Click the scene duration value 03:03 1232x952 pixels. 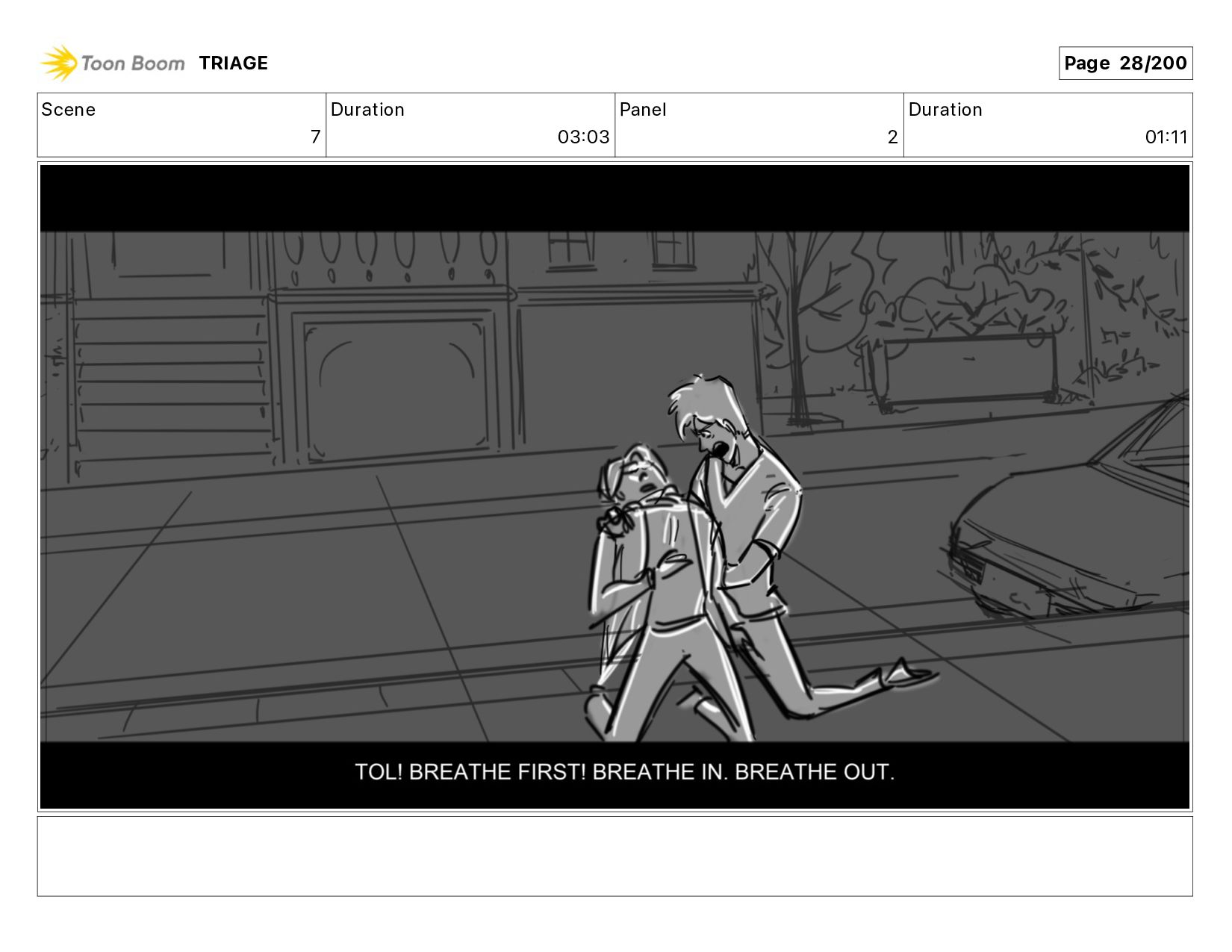(x=583, y=137)
